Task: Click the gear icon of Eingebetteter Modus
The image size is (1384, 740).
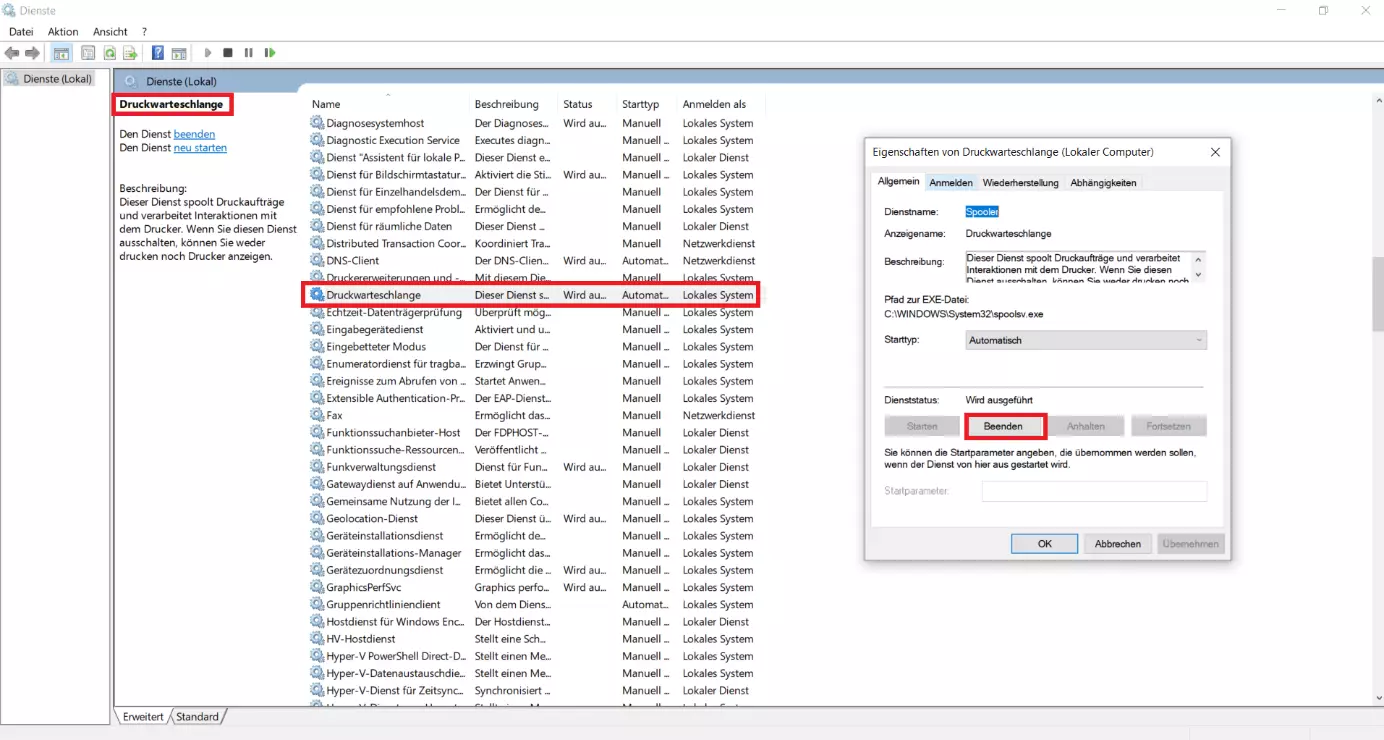Action: click(x=317, y=347)
